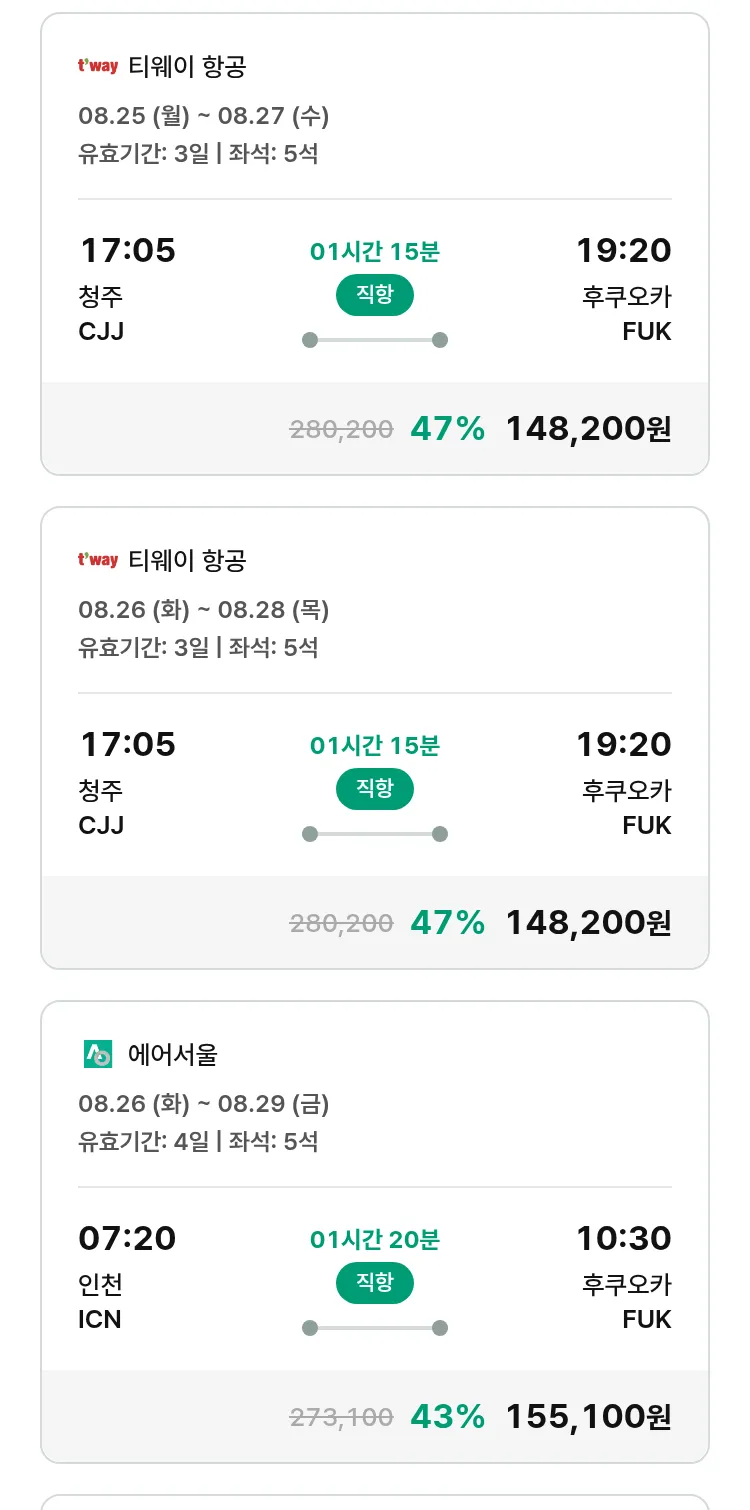Select the 155,100원 price

click(588, 1416)
